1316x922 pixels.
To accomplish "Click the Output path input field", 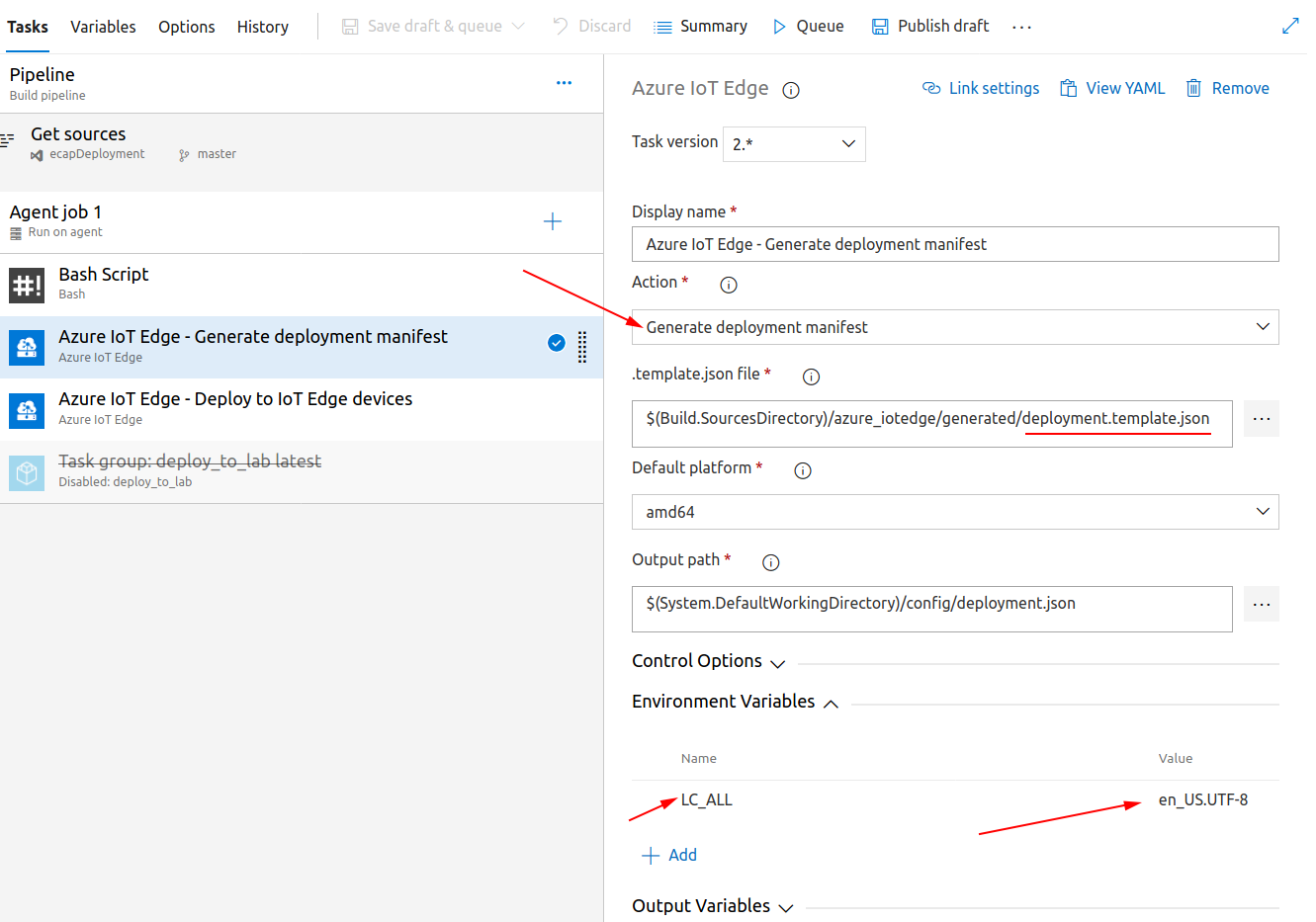I will click(x=932, y=609).
